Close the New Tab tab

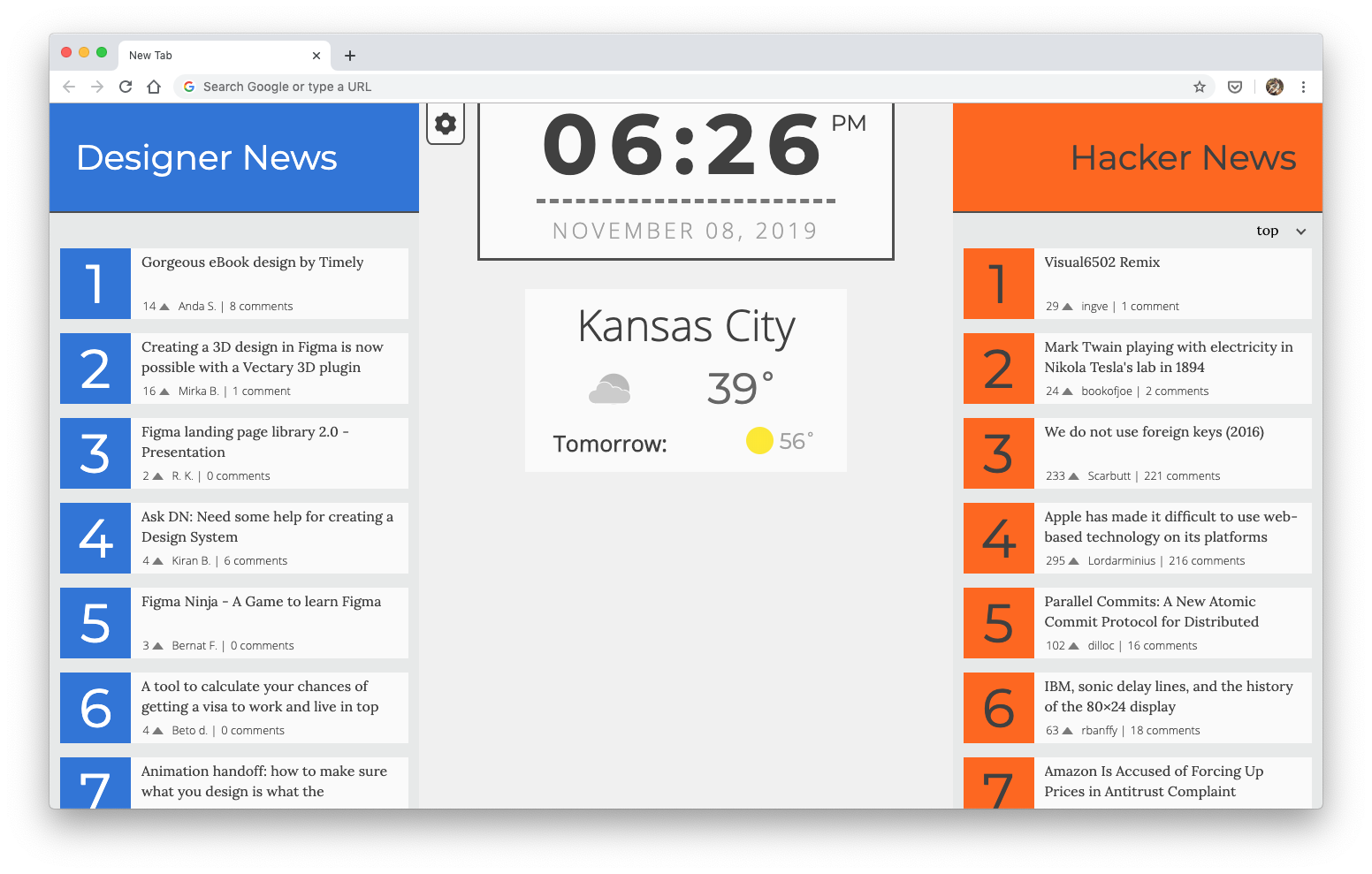tap(316, 56)
